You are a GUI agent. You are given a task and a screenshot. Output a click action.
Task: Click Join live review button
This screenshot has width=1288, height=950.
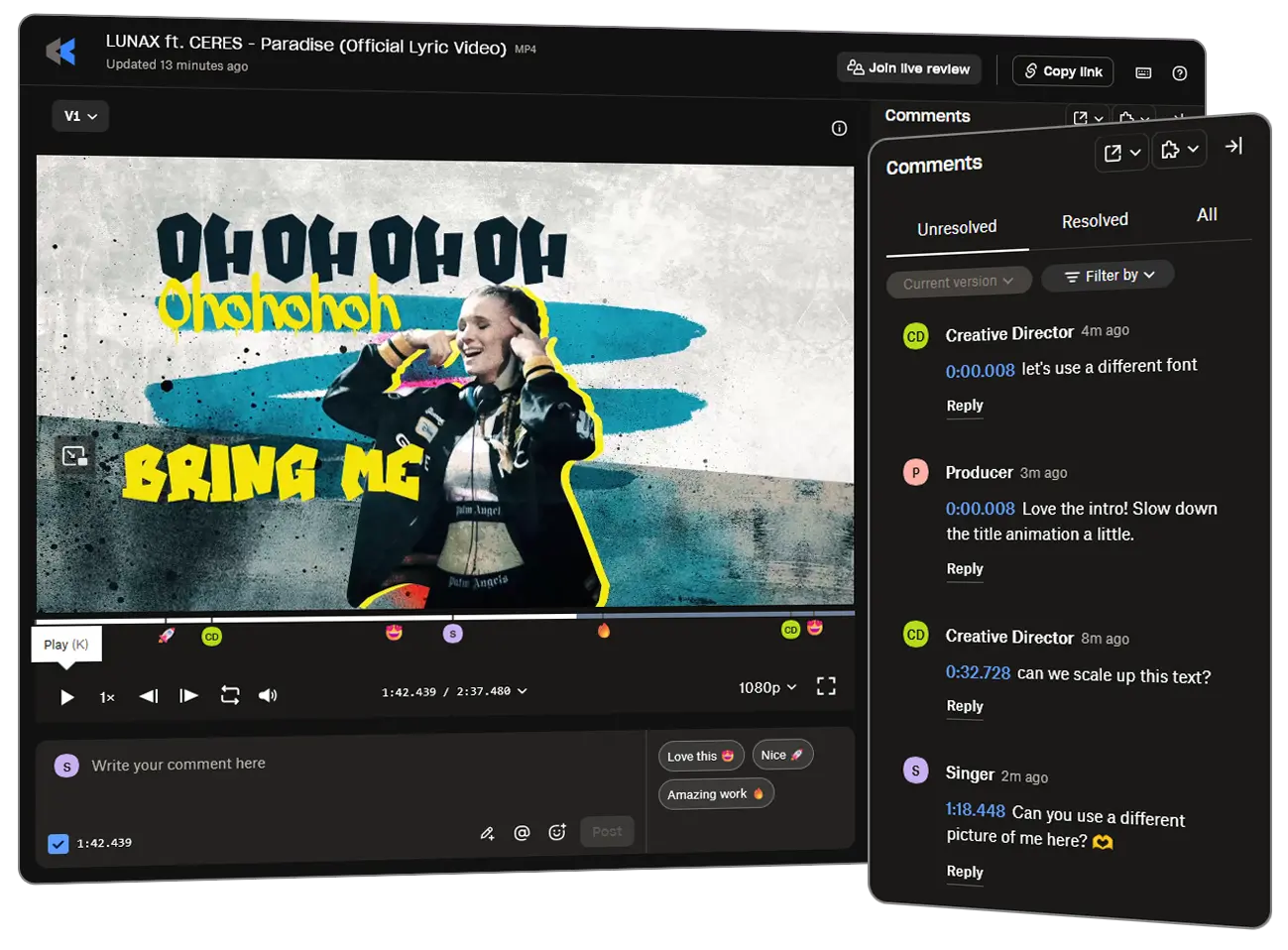click(x=908, y=68)
